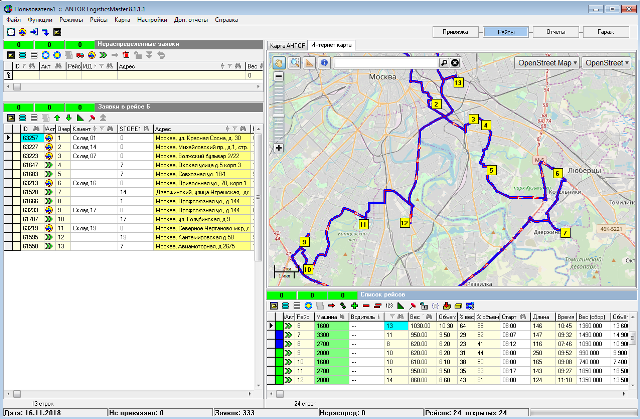Click the green triangle icon in trip orders toolbar
This screenshot has width=640, height=419.
80,118
